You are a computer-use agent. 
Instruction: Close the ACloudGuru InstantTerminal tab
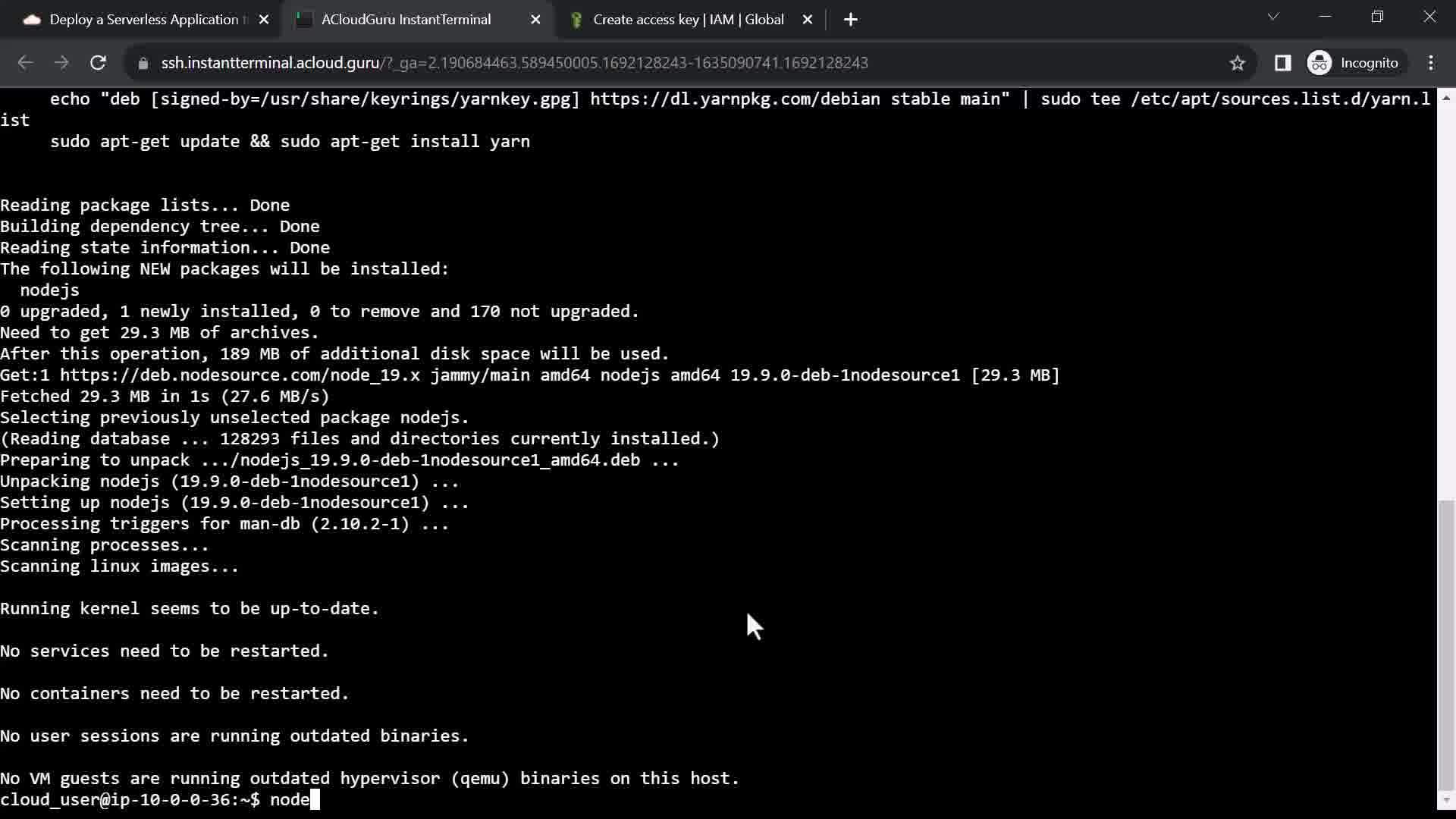tap(535, 20)
